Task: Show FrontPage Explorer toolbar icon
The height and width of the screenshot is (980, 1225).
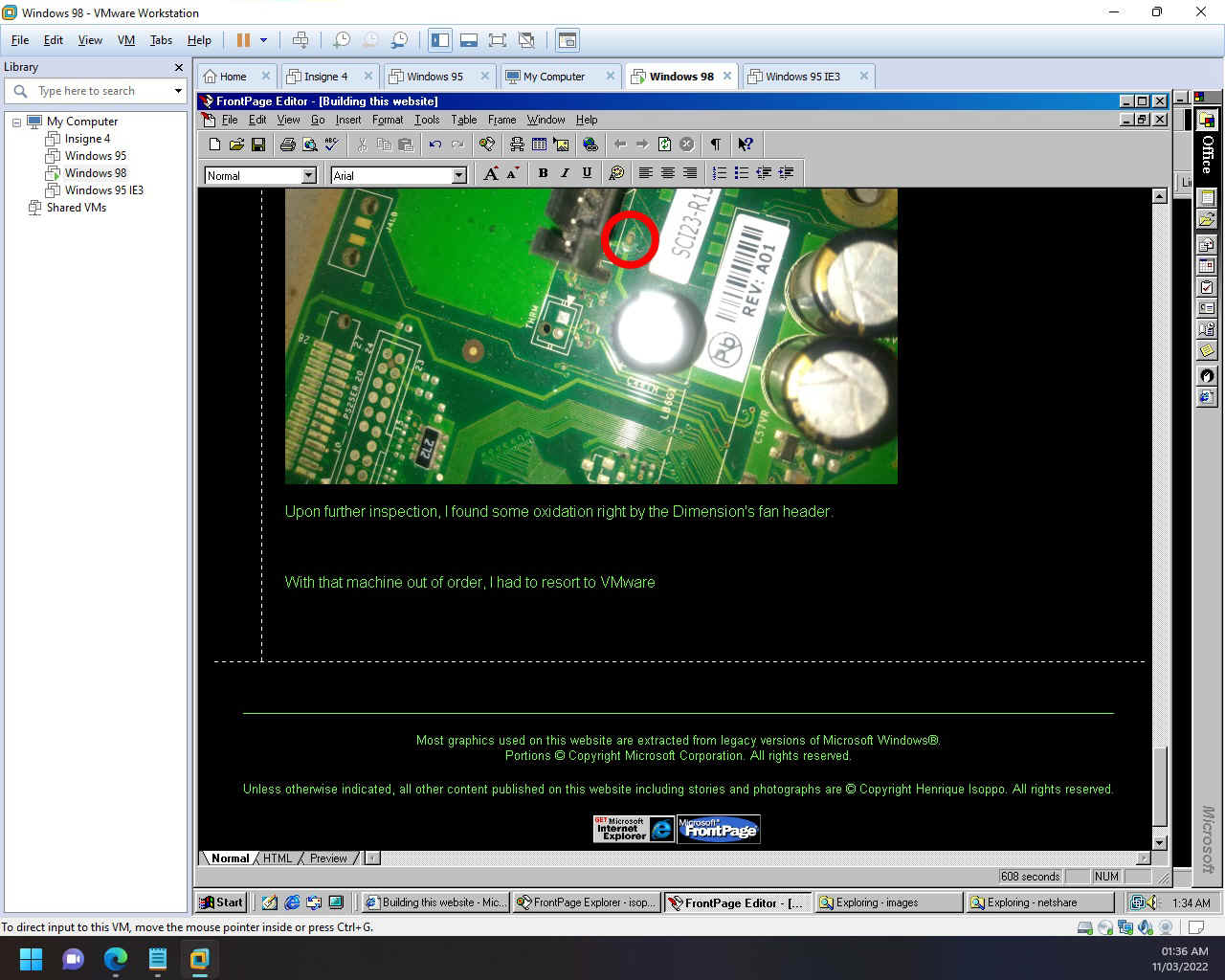Action: point(487,145)
